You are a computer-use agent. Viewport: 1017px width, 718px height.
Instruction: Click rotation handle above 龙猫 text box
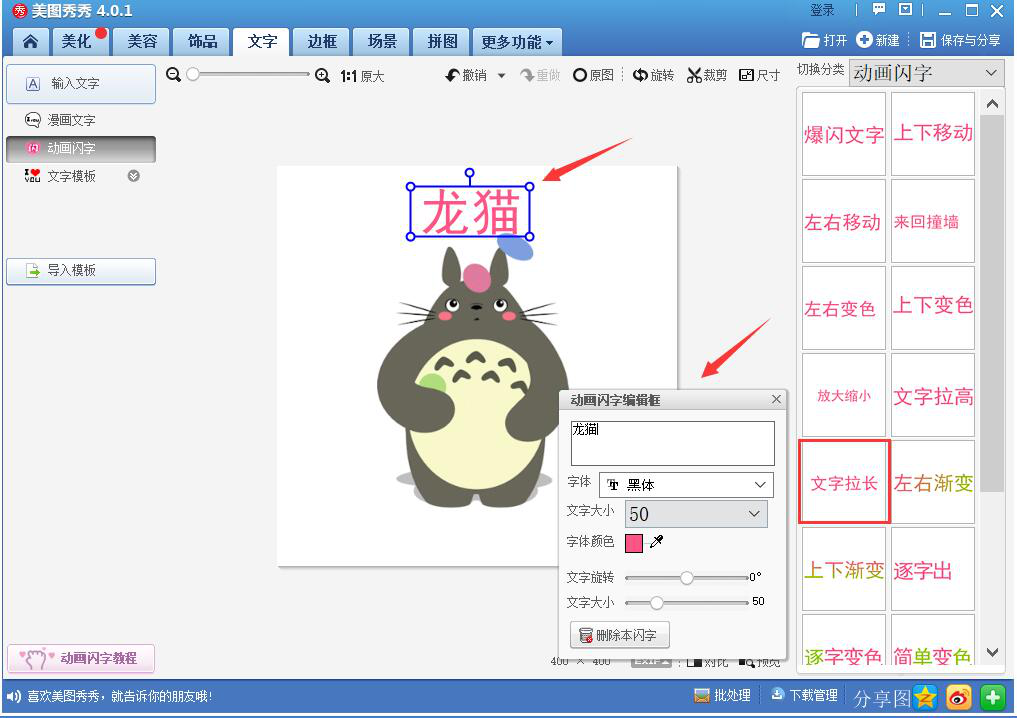tap(470, 173)
